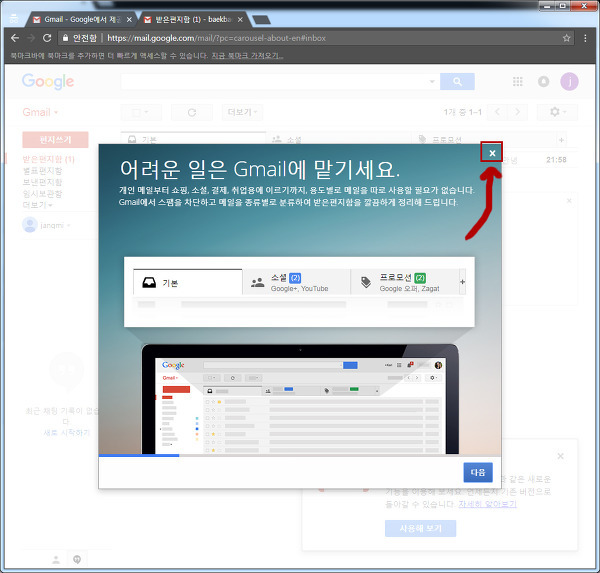Open the janqmi chat user dropdown
This screenshot has width=600, height=573.
(47, 225)
